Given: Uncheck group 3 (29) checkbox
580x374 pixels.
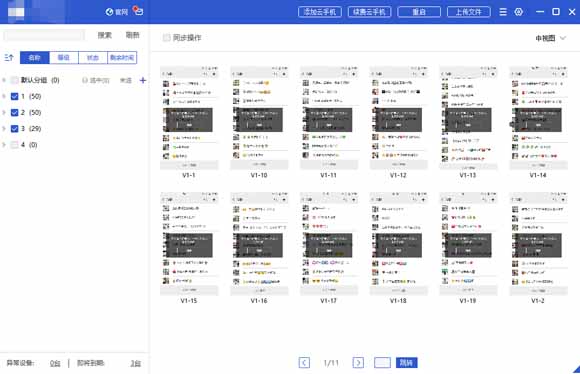Looking at the screenshot, I should [x=14, y=129].
